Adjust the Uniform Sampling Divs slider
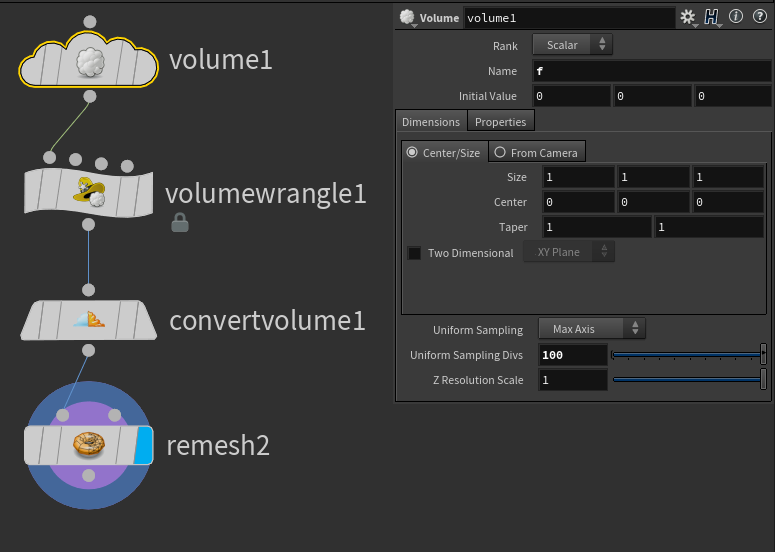The image size is (775, 552). 689,354
